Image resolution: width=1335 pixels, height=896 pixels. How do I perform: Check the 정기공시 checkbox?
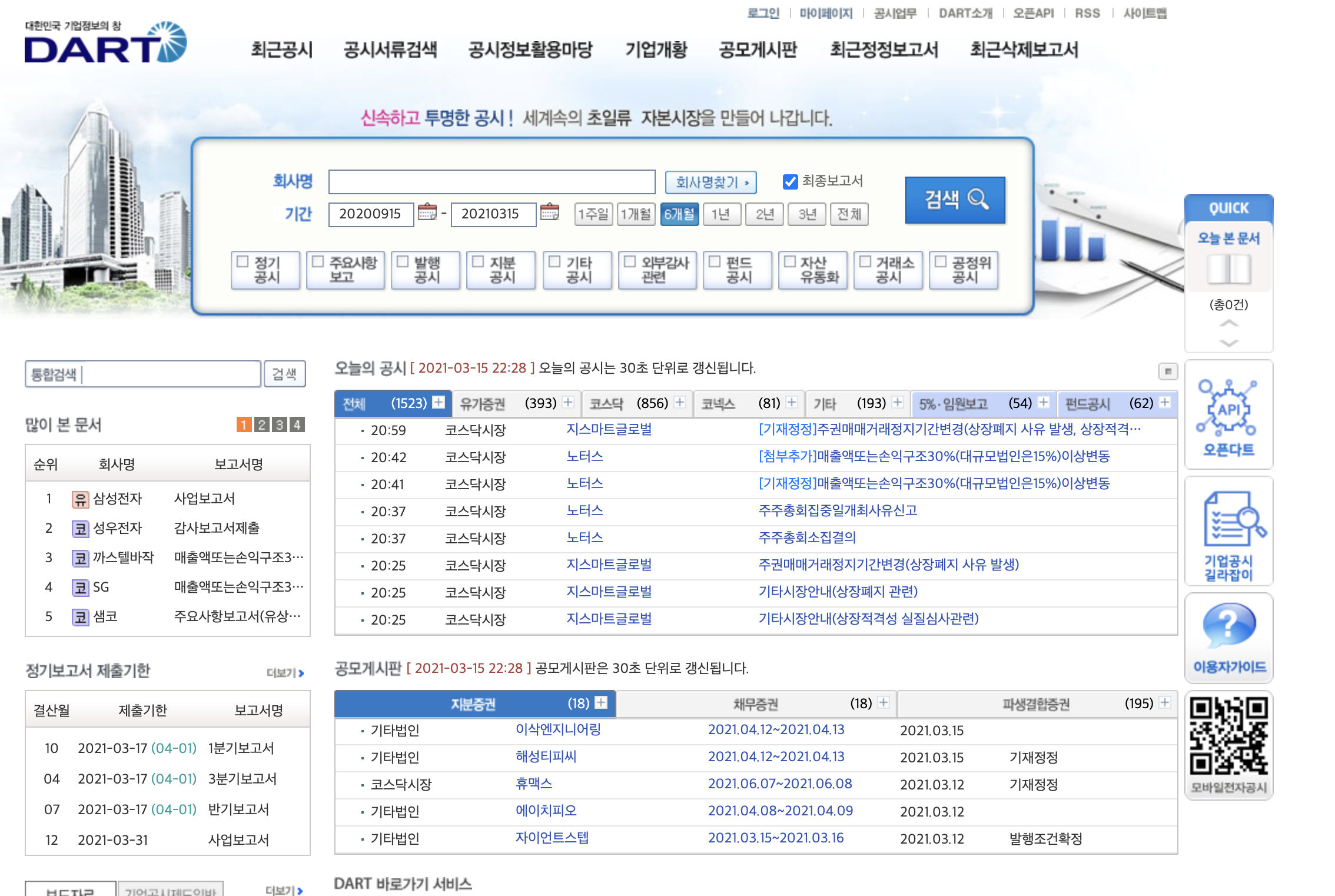(x=243, y=262)
